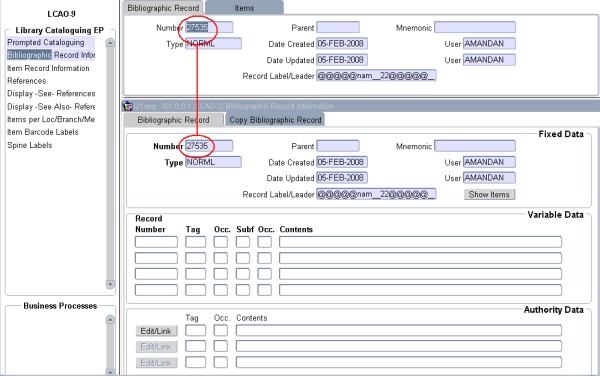Select the lower Bibliographic Record tab

coord(173,120)
